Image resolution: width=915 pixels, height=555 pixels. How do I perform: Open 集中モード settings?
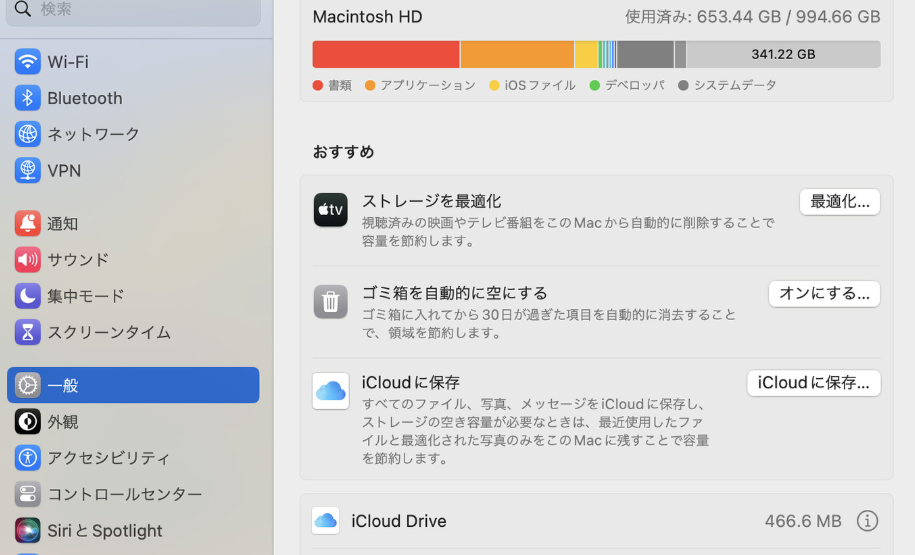(x=133, y=295)
